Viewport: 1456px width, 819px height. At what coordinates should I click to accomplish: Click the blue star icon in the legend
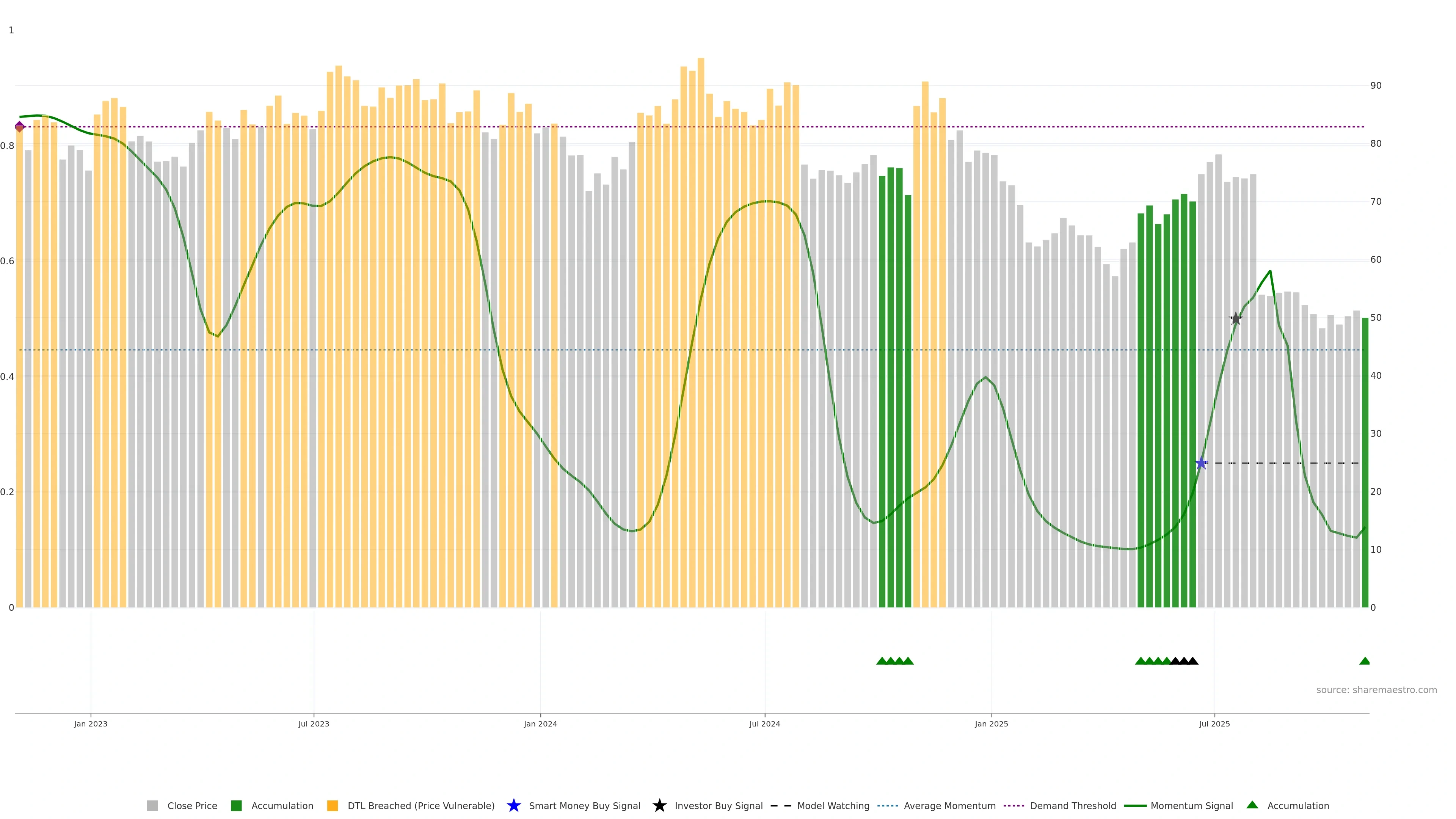tap(513, 805)
